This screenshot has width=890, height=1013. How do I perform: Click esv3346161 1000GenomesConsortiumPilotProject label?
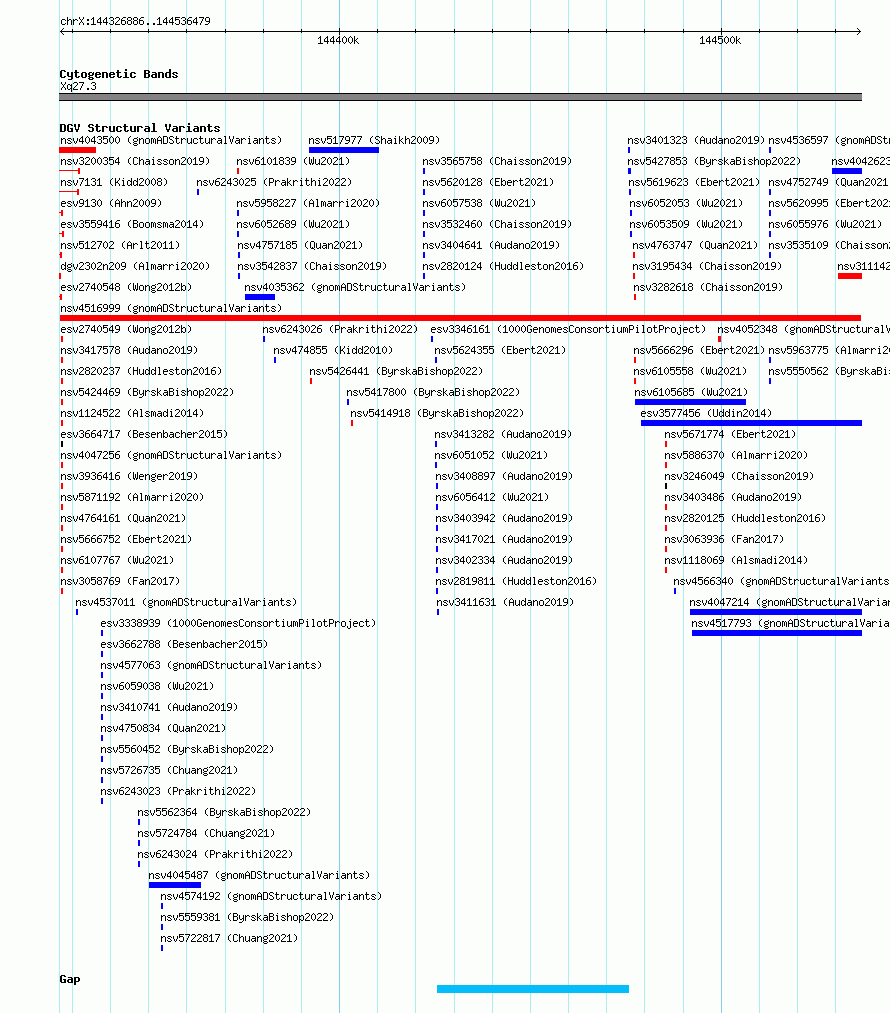(x=568, y=329)
